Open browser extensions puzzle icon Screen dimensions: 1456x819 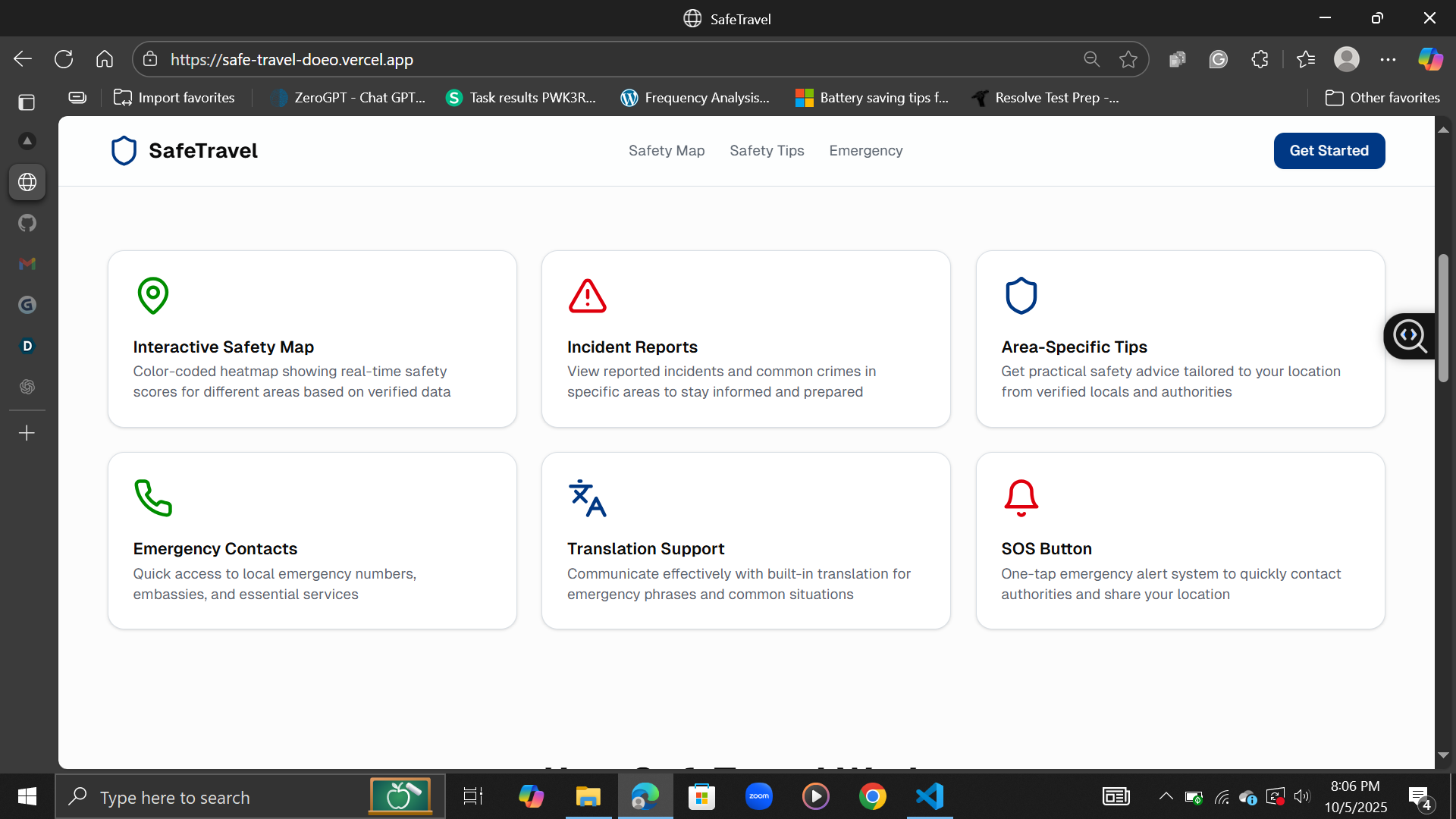pyautogui.click(x=1260, y=59)
